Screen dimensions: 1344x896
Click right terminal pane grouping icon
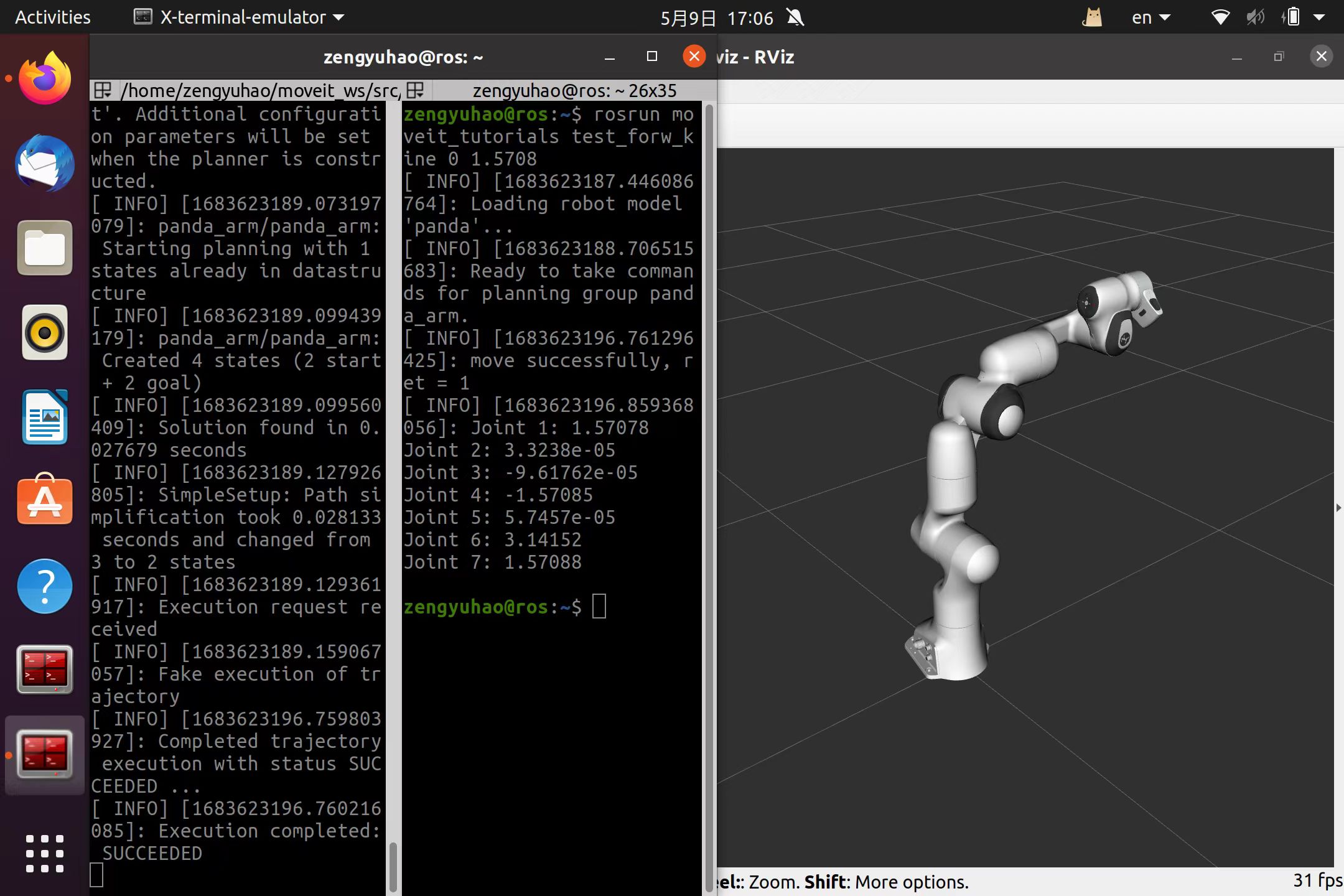pyautogui.click(x=415, y=91)
